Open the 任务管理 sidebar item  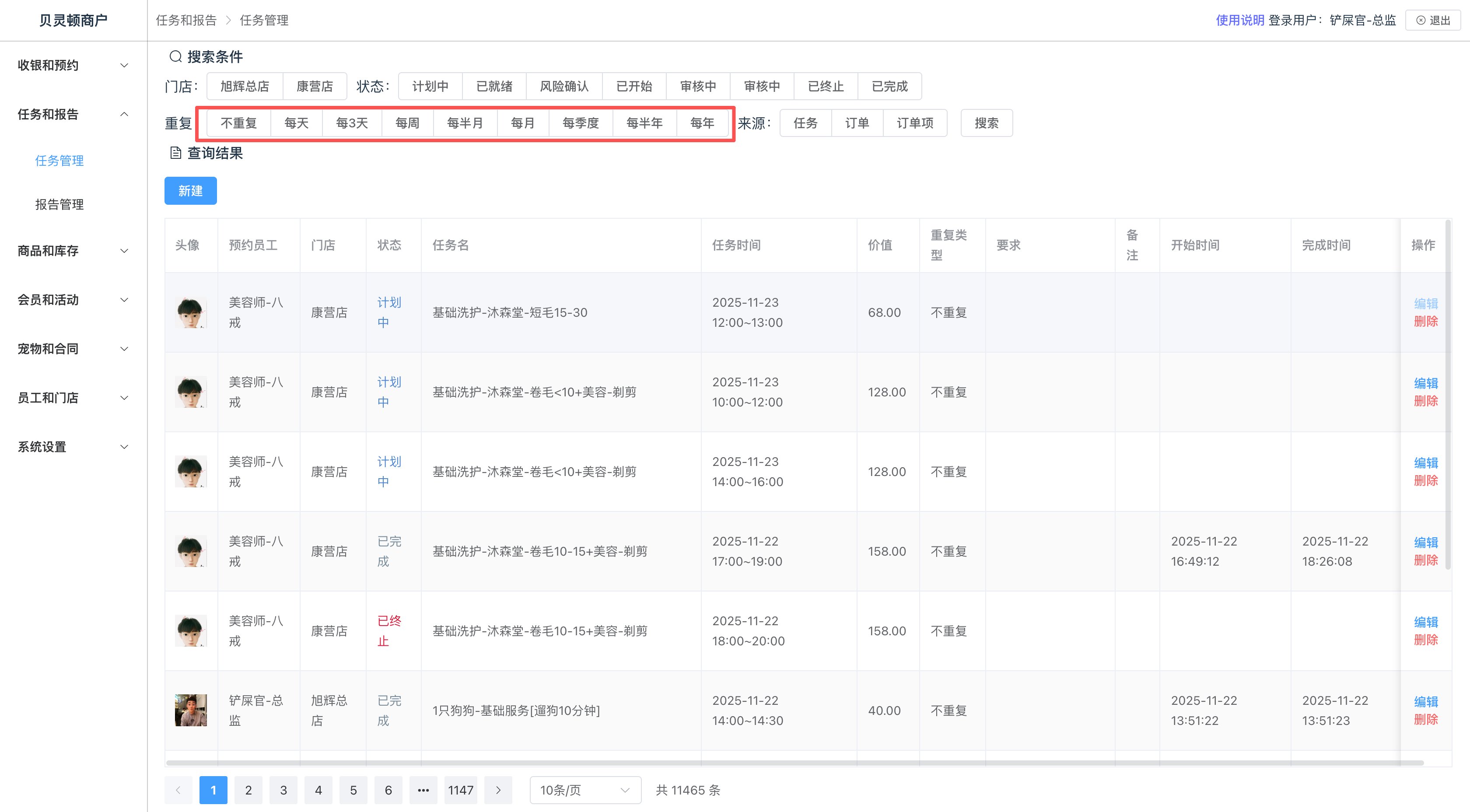click(x=59, y=161)
